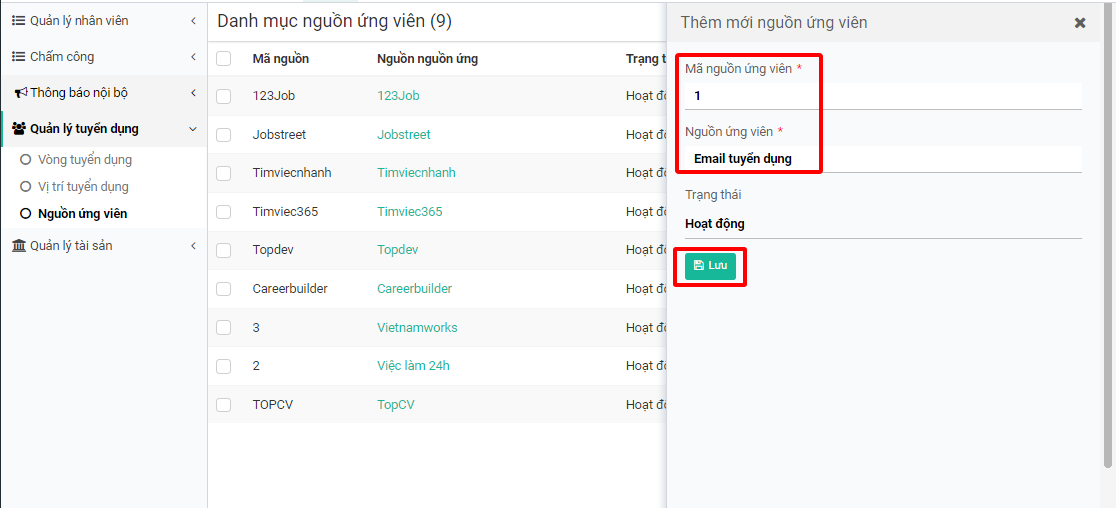The image size is (1116, 508).
Task: Check the box for the 123Job row
Action: click(224, 96)
